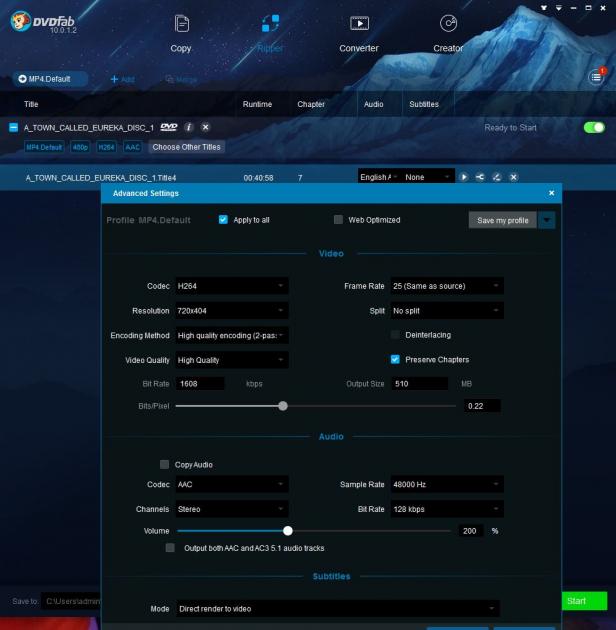Image resolution: width=616 pixels, height=630 pixels.
Task: Toggle Preserve Chapters checkbox
Action: 395,359
